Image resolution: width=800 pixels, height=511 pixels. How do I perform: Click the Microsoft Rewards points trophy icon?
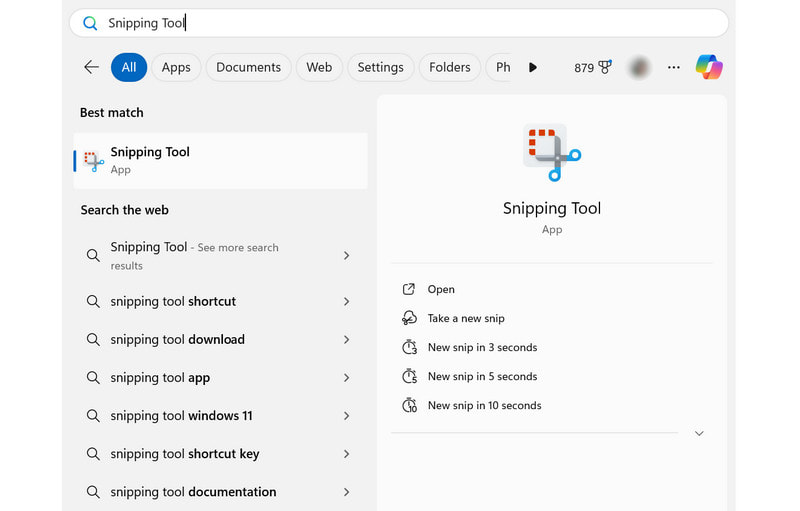tap(605, 67)
